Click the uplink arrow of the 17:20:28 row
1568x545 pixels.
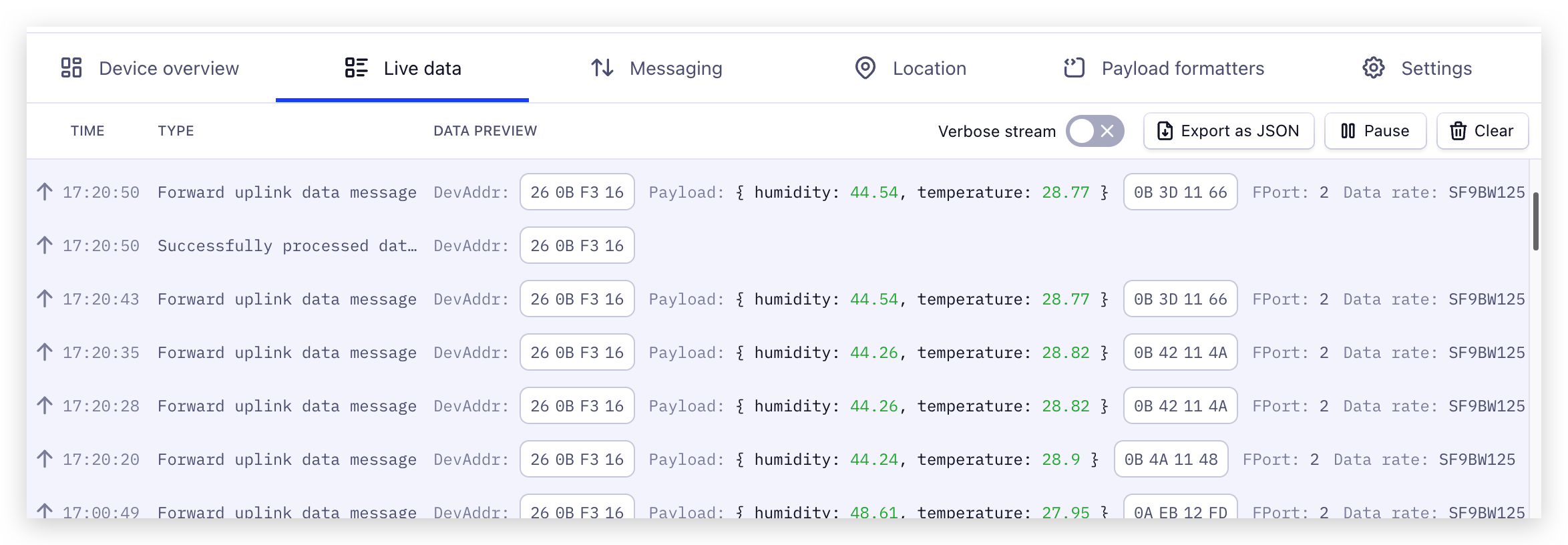[45, 405]
